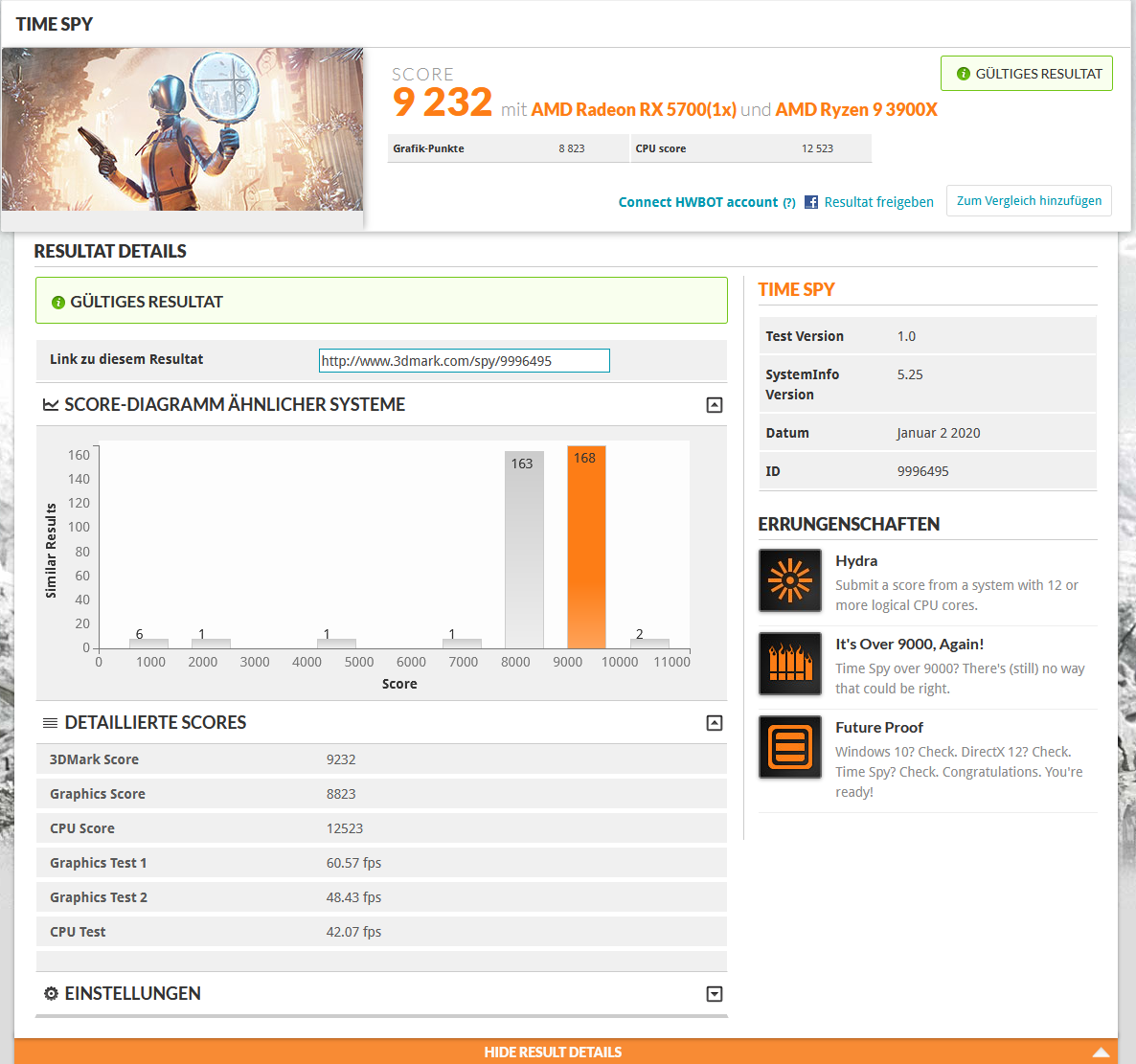Click the grey 163 bar in chart

click(x=524, y=550)
